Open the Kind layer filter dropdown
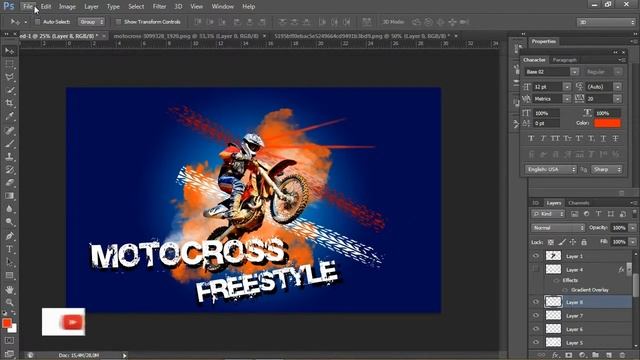Image resolution: width=640 pixels, height=360 pixels. [x=548, y=214]
